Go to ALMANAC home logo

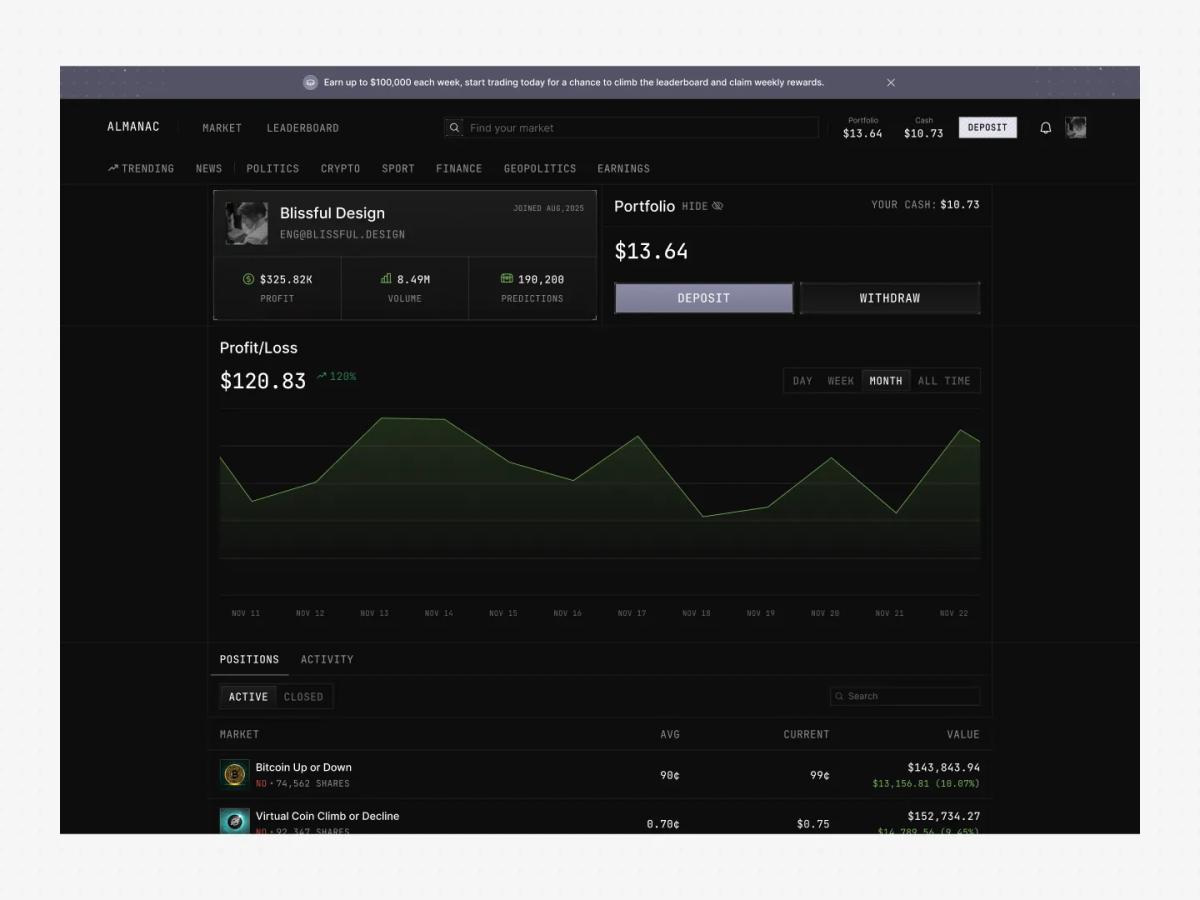133,127
